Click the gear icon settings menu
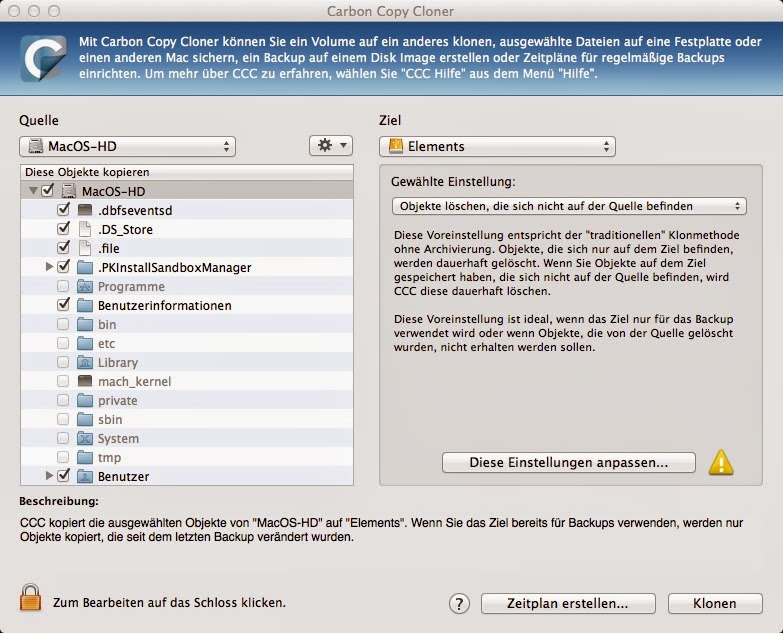 click(x=331, y=146)
